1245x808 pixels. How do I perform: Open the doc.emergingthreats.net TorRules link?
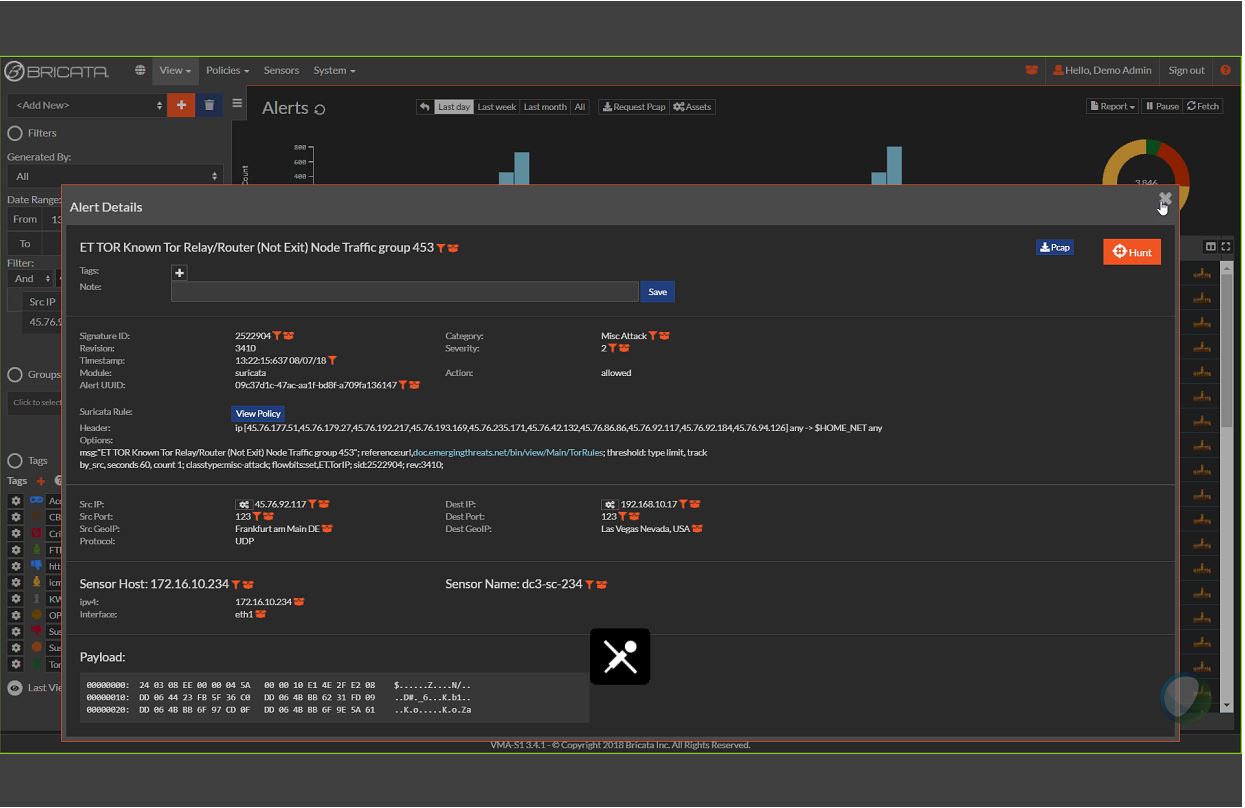click(508, 452)
